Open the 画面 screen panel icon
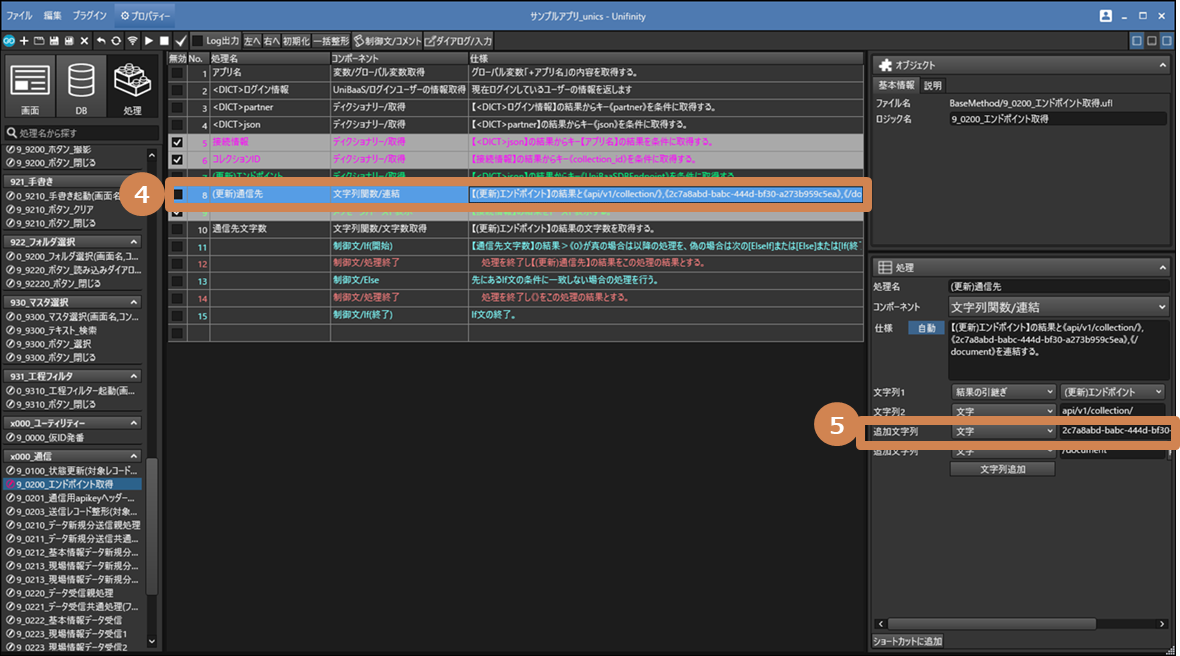Screen dimensions: 1180x656 pos(30,87)
